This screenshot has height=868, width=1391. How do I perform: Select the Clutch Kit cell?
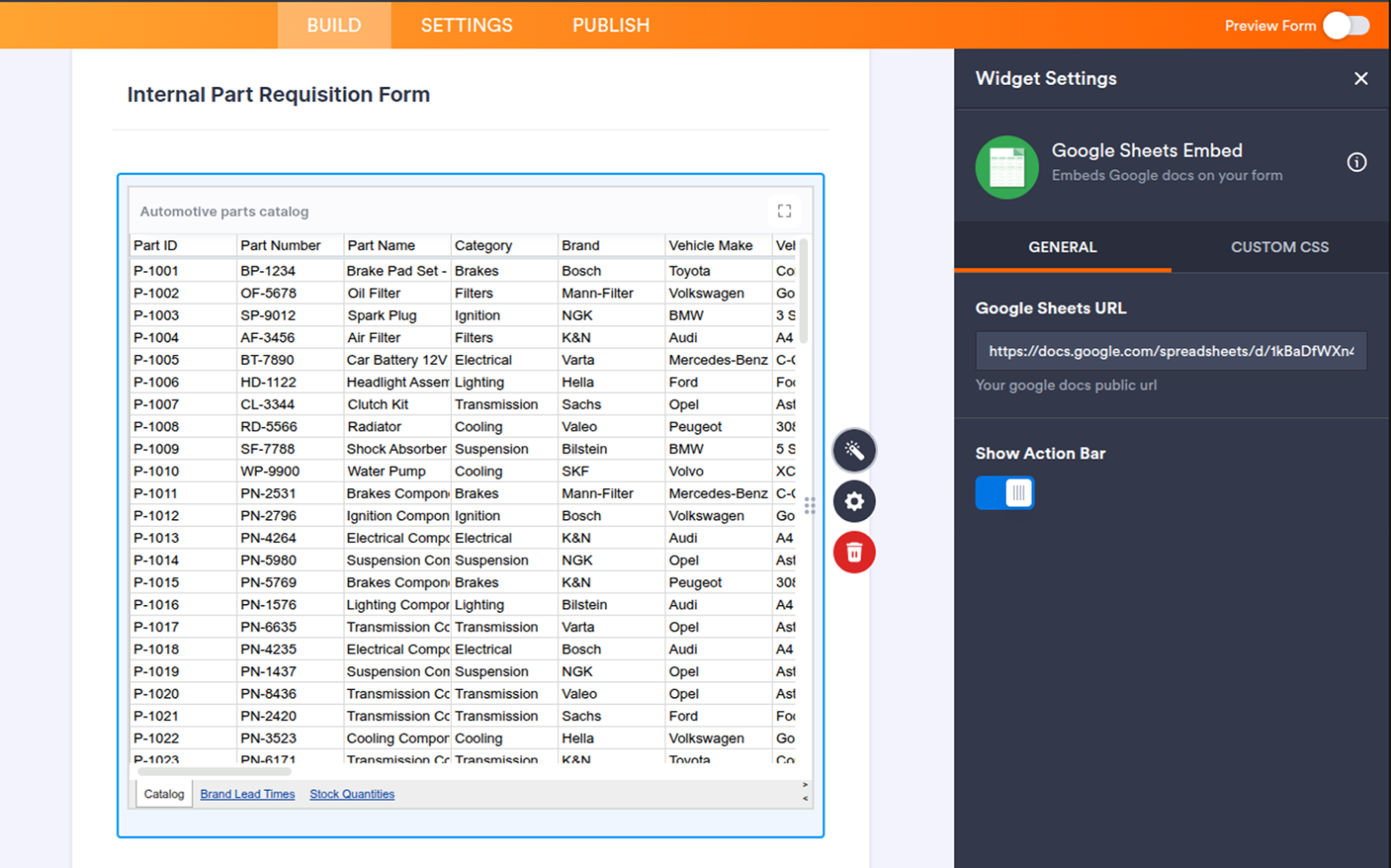point(397,405)
